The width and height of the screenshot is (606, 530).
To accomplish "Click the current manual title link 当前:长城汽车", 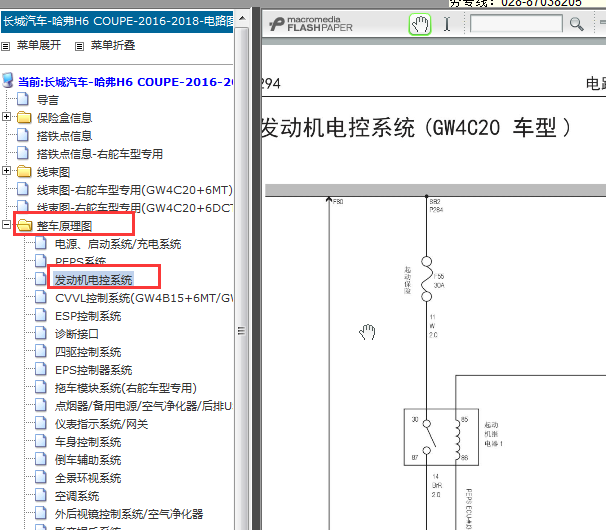I will 126,82.
